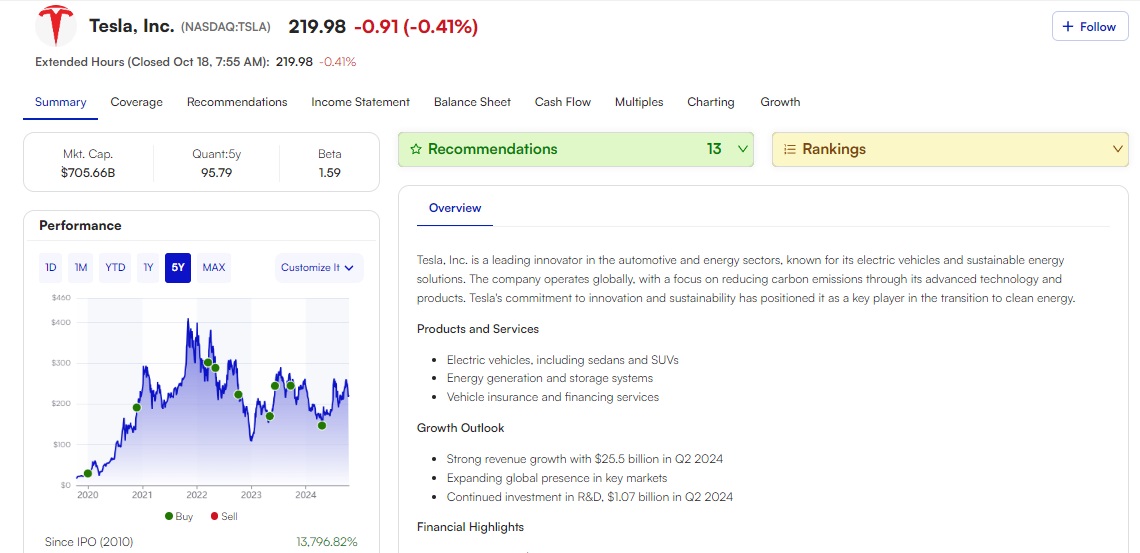Click the Quant:5y value 95.79
The height and width of the screenshot is (553, 1140).
216,173
